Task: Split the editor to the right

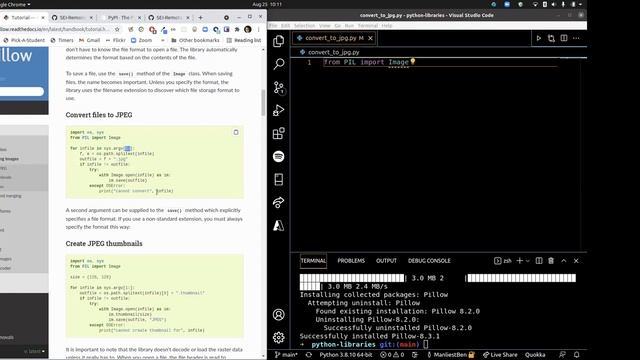Action: click(564, 38)
